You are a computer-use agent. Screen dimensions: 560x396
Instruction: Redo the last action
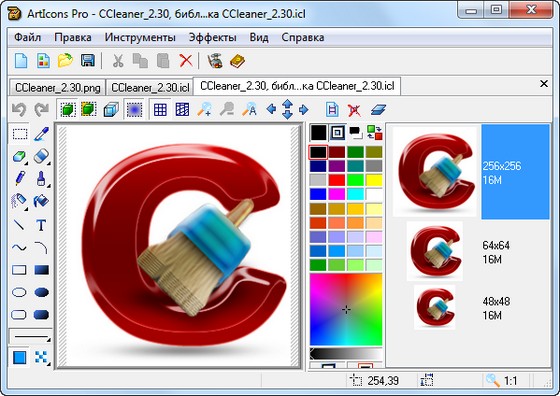coord(41,110)
